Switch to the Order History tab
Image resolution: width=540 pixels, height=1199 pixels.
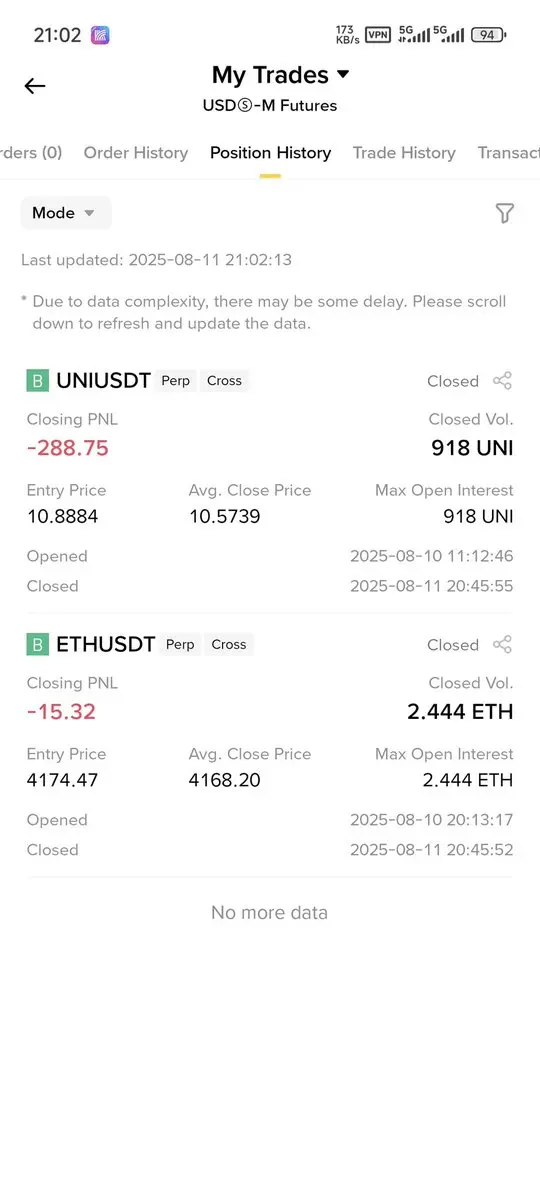pyautogui.click(x=135, y=153)
